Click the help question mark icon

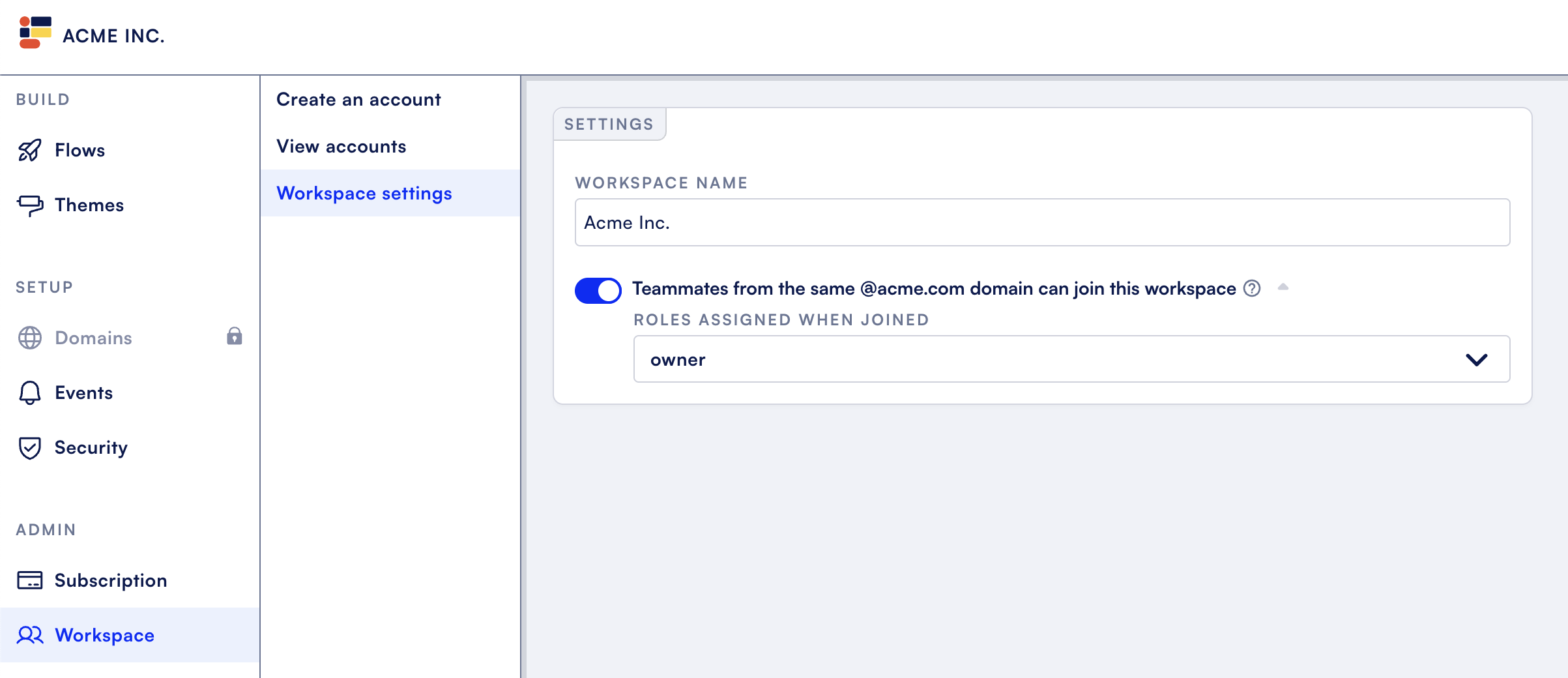(1252, 288)
